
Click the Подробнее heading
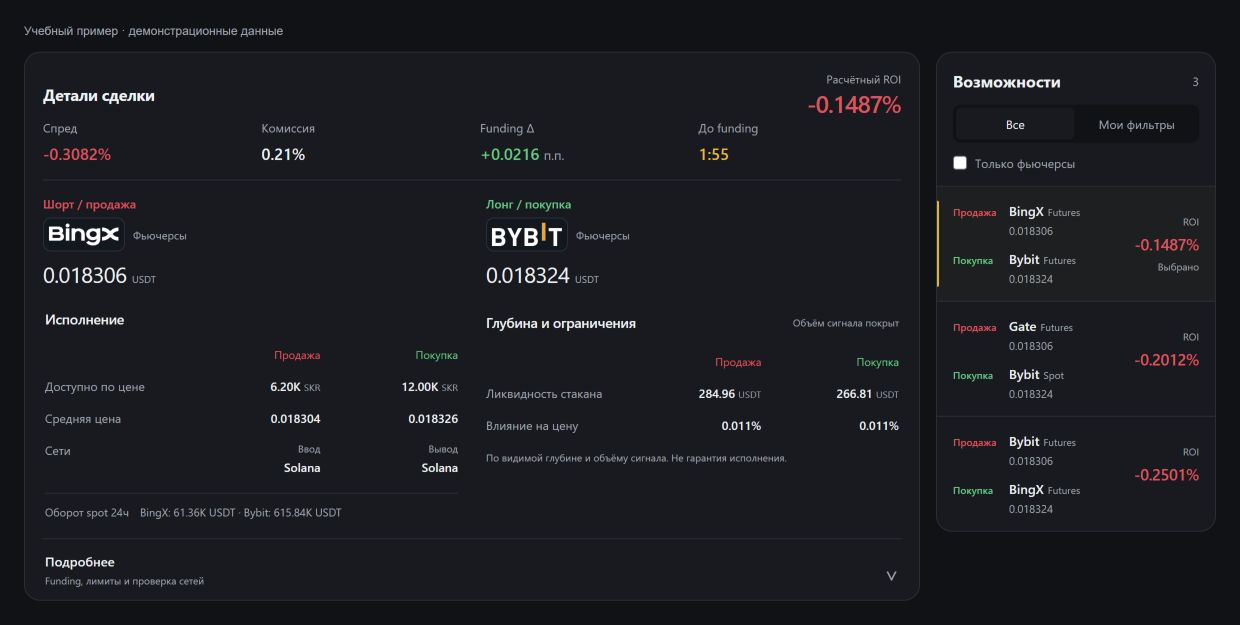coord(80,562)
